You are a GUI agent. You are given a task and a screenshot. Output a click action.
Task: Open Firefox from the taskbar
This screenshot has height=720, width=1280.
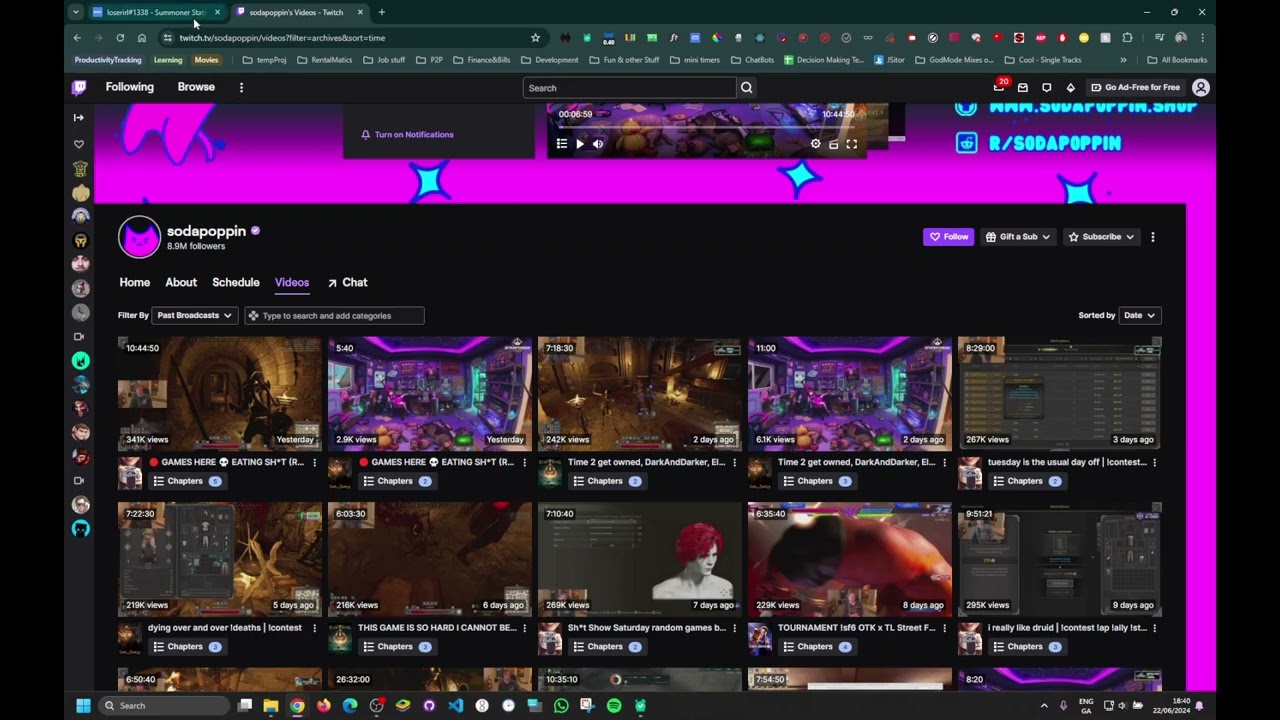(323, 706)
